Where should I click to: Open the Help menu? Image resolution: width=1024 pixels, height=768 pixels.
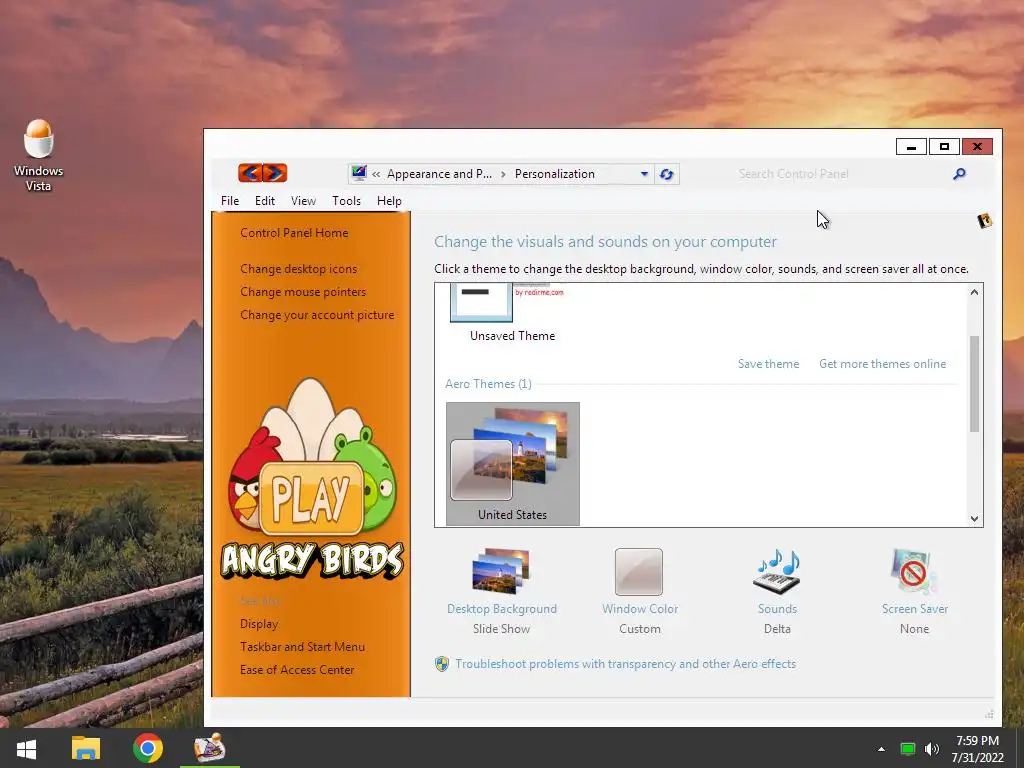click(x=389, y=200)
